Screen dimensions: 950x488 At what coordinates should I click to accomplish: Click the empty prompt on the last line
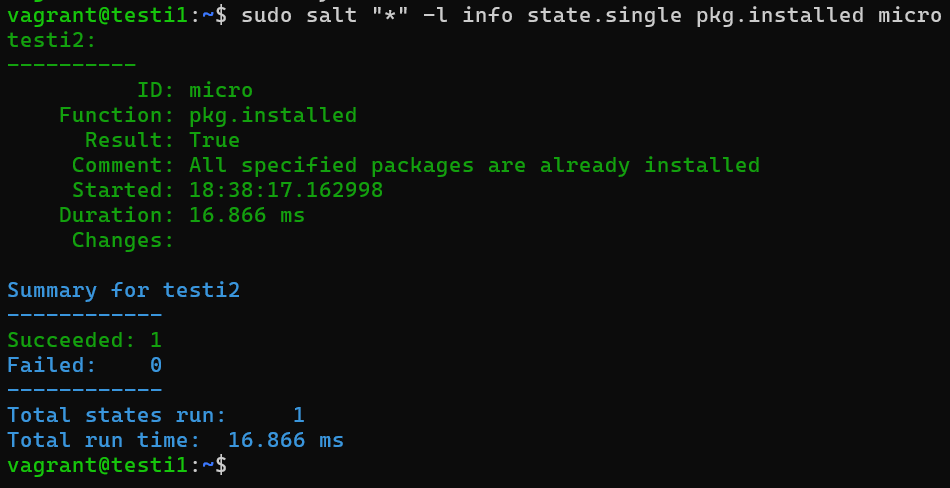point(240,465)
